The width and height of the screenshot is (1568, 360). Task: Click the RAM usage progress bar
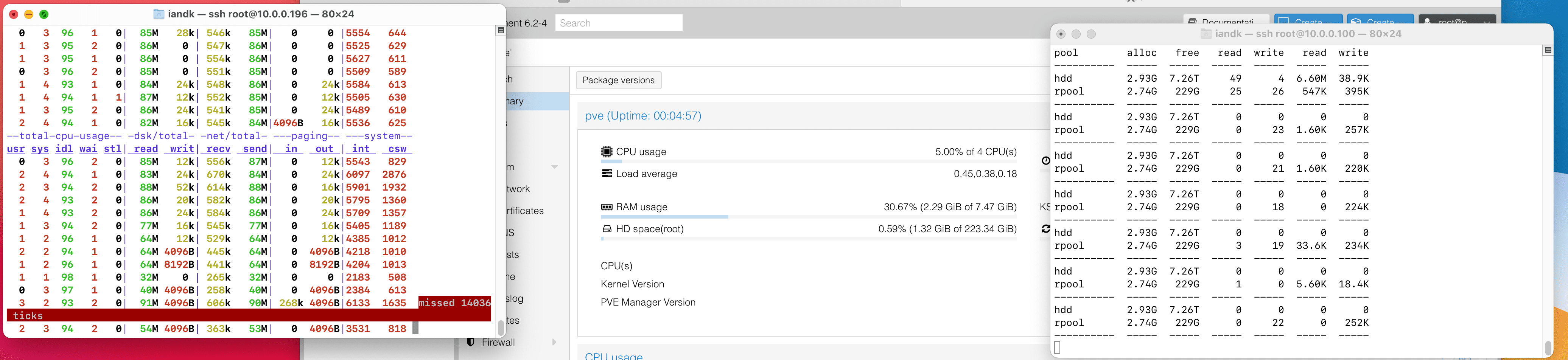coord(808,216)
